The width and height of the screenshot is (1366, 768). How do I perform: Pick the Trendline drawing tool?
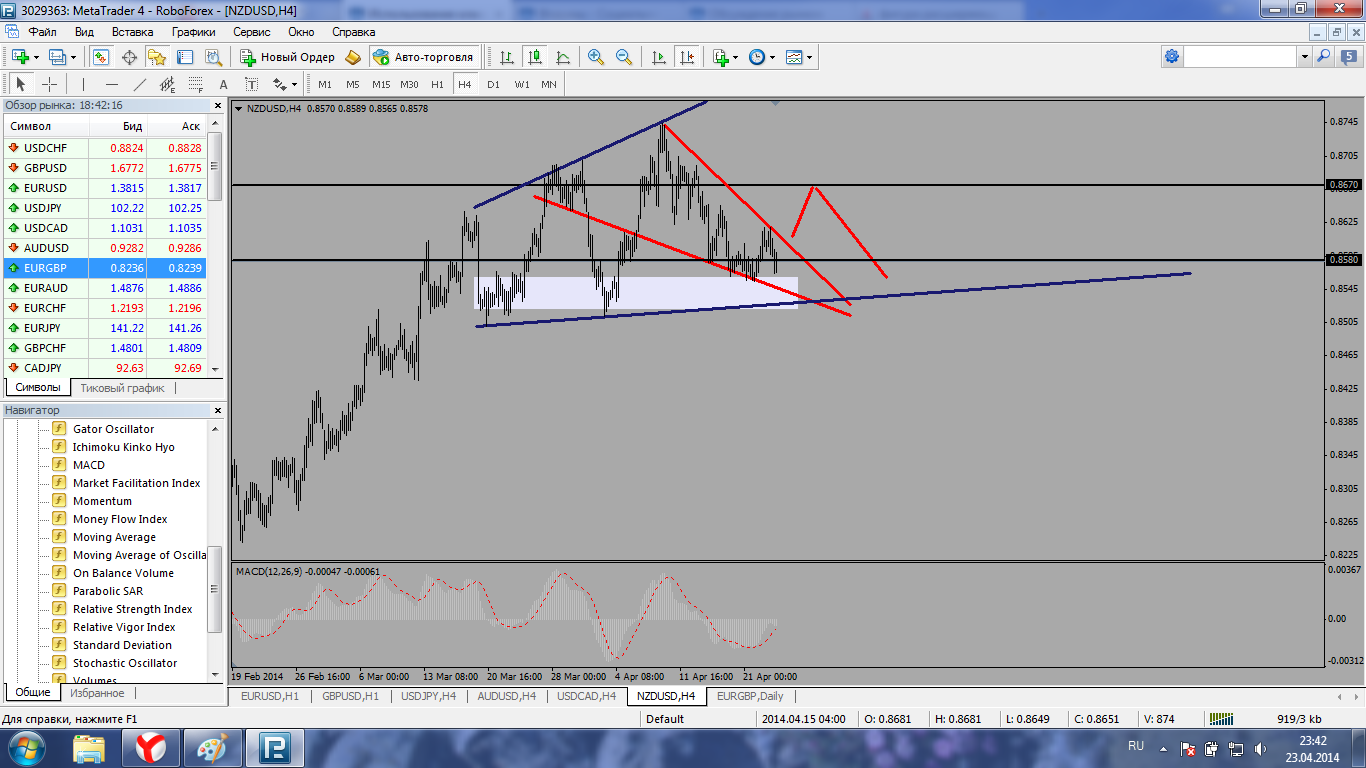click(139, 84)
